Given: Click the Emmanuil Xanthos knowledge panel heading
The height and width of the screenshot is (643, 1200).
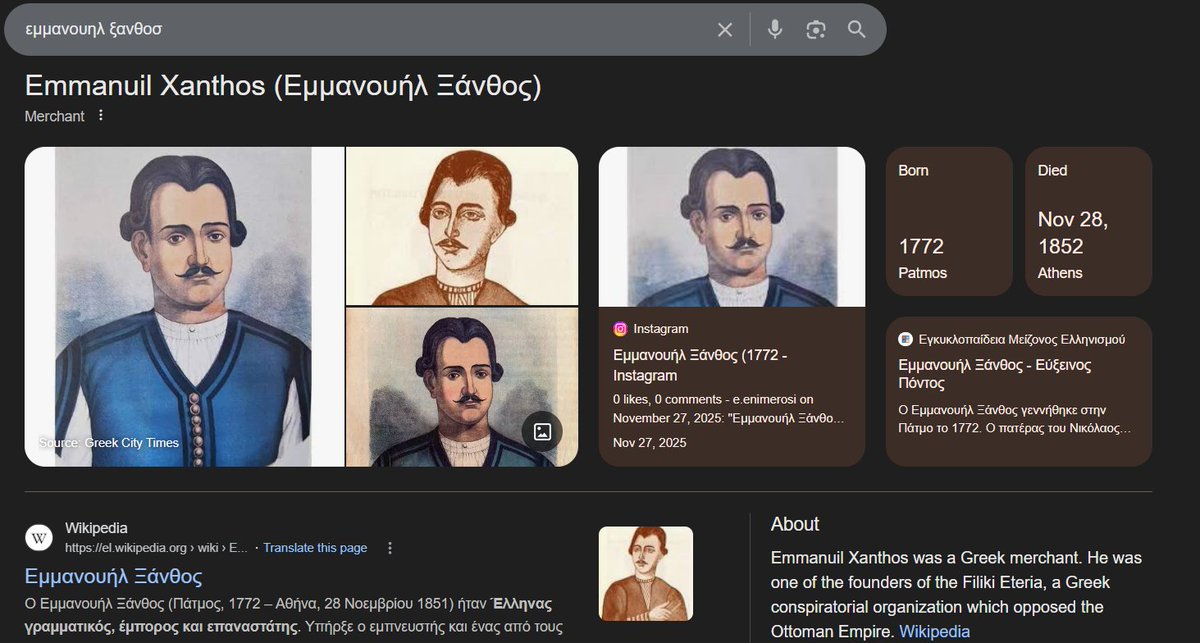Looking at the screenshot, I should pyautogui.click(x=283, y=86).
